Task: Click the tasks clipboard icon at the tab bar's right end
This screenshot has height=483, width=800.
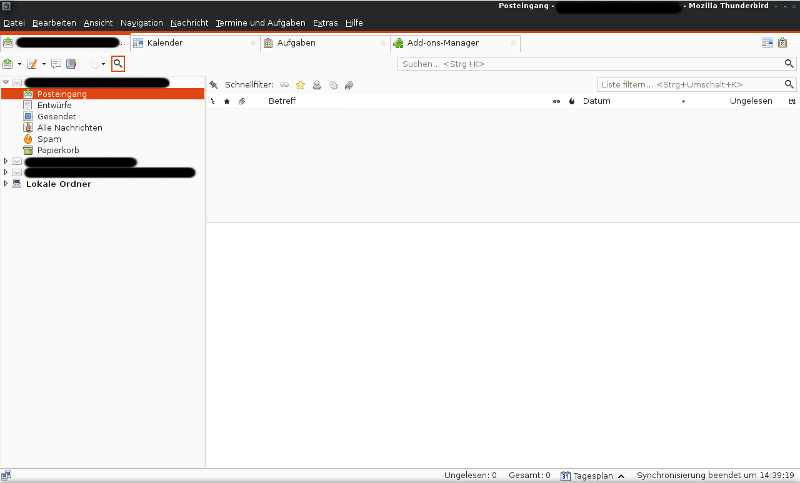Action: (783, 43)
